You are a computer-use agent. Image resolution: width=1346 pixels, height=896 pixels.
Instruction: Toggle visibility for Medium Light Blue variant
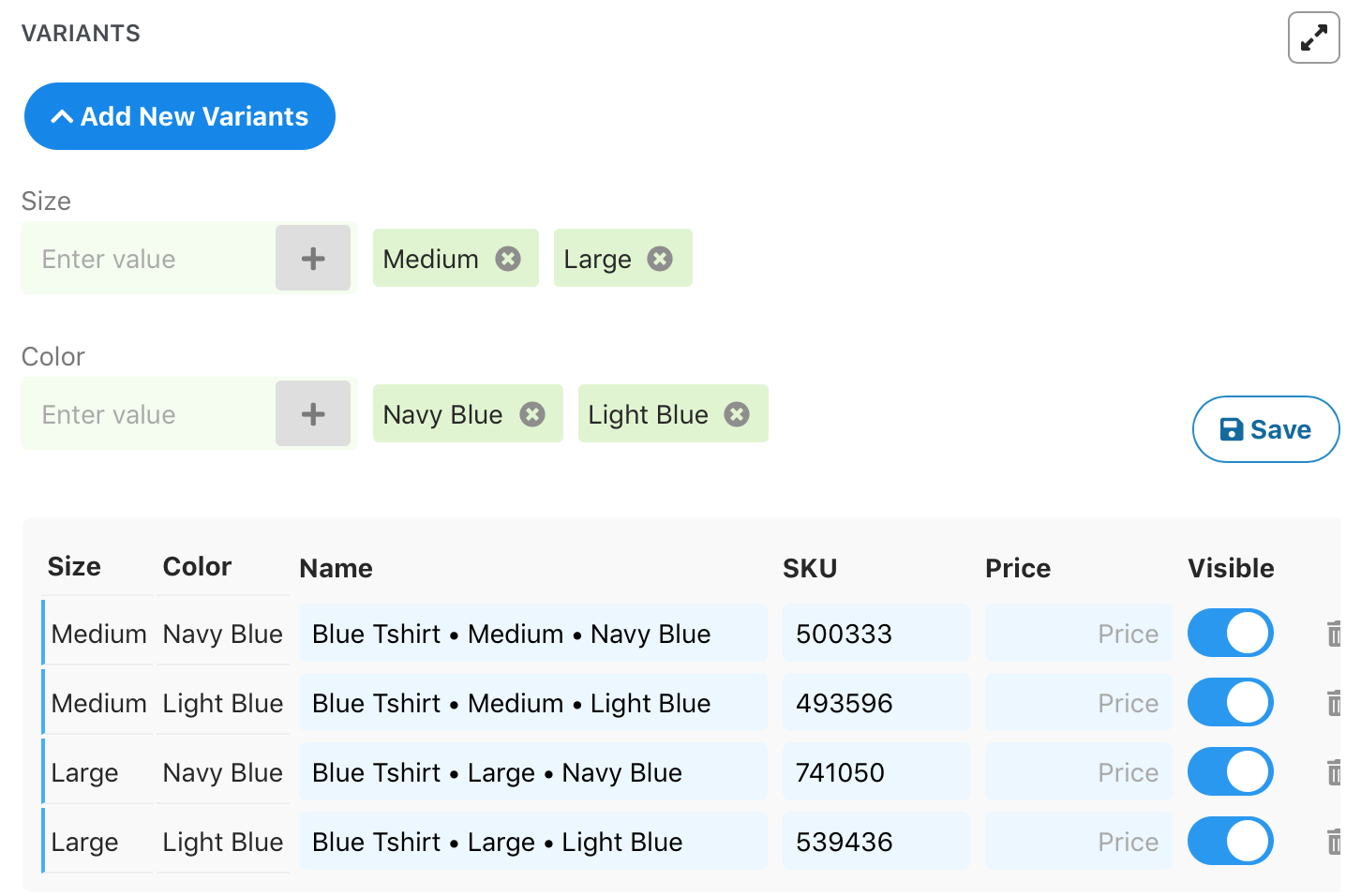(1230, 703)
